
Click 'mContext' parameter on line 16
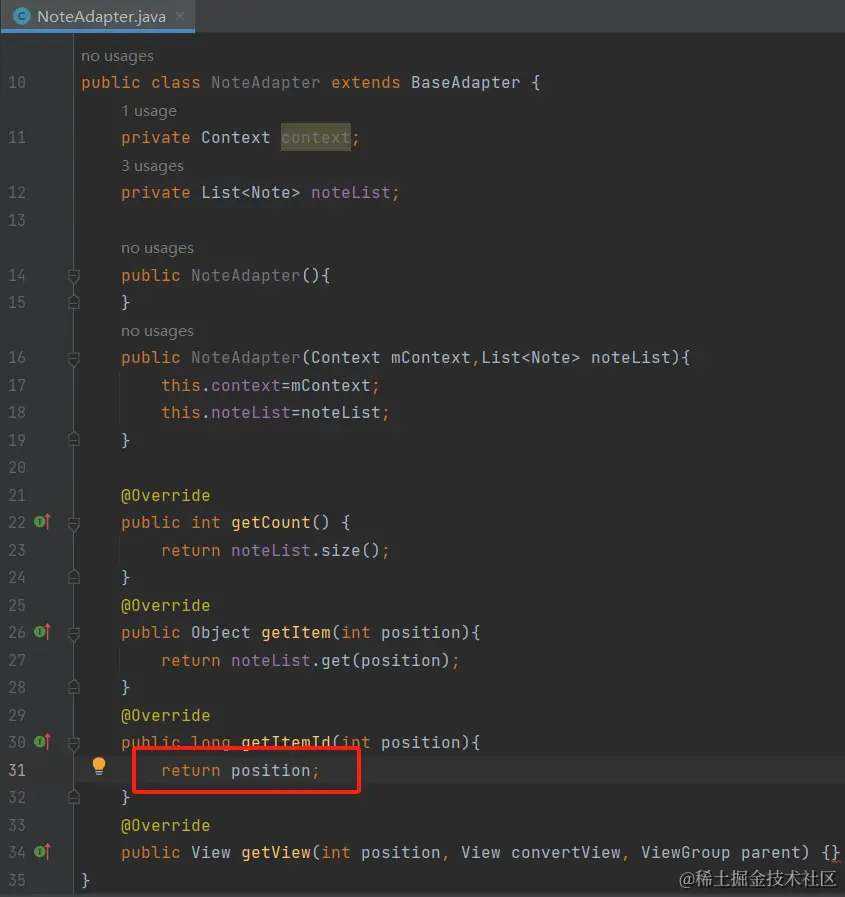coord(430,358)
